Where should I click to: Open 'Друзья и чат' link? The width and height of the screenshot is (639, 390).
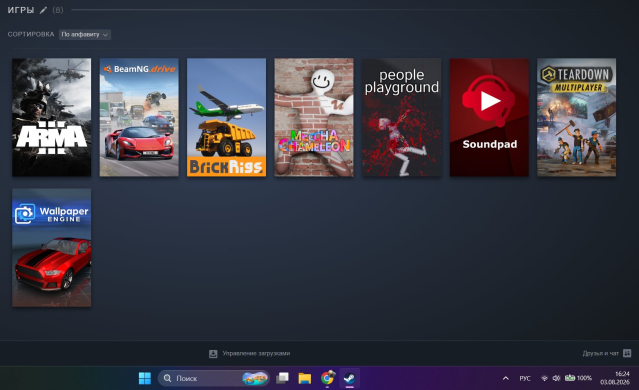point(600,353)
